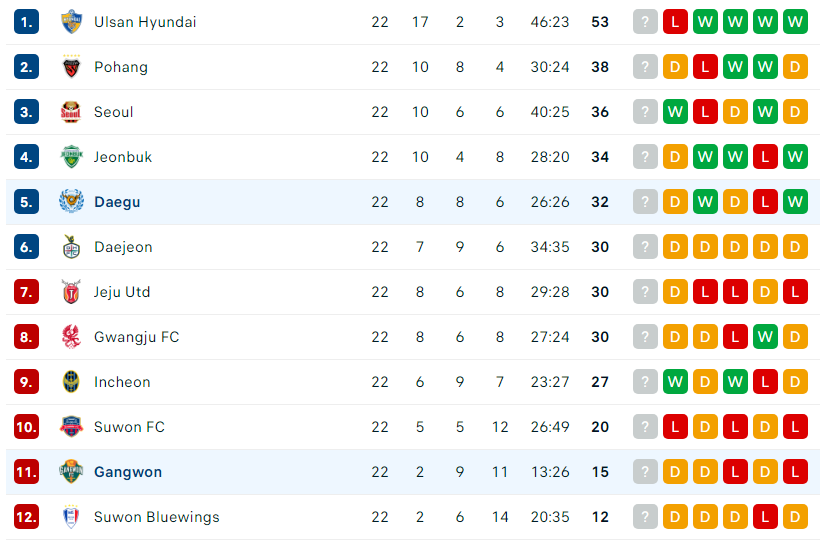Click the Pohang team crest icon
This screenshot has width=825, height=550.
click(x=71, y=67)
